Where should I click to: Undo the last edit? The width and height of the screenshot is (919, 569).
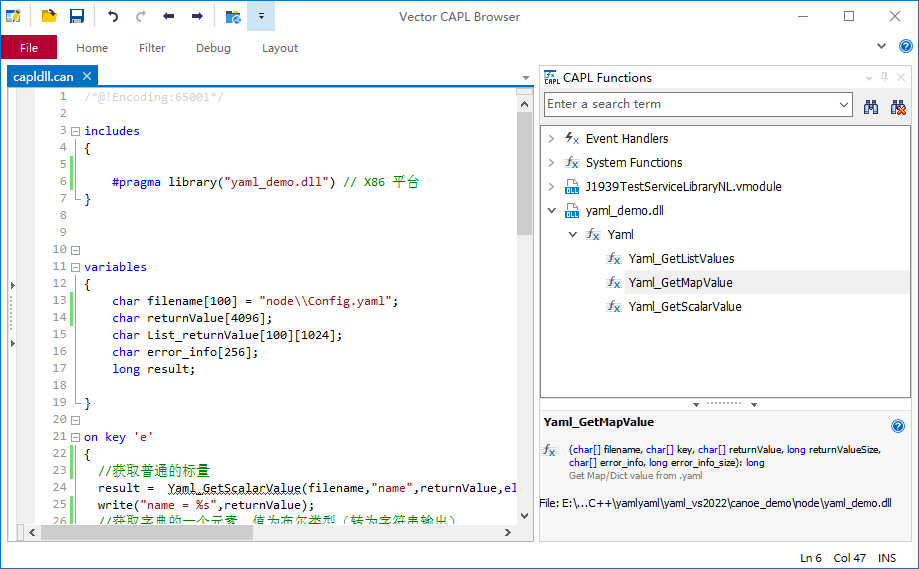tap(113, 16)
